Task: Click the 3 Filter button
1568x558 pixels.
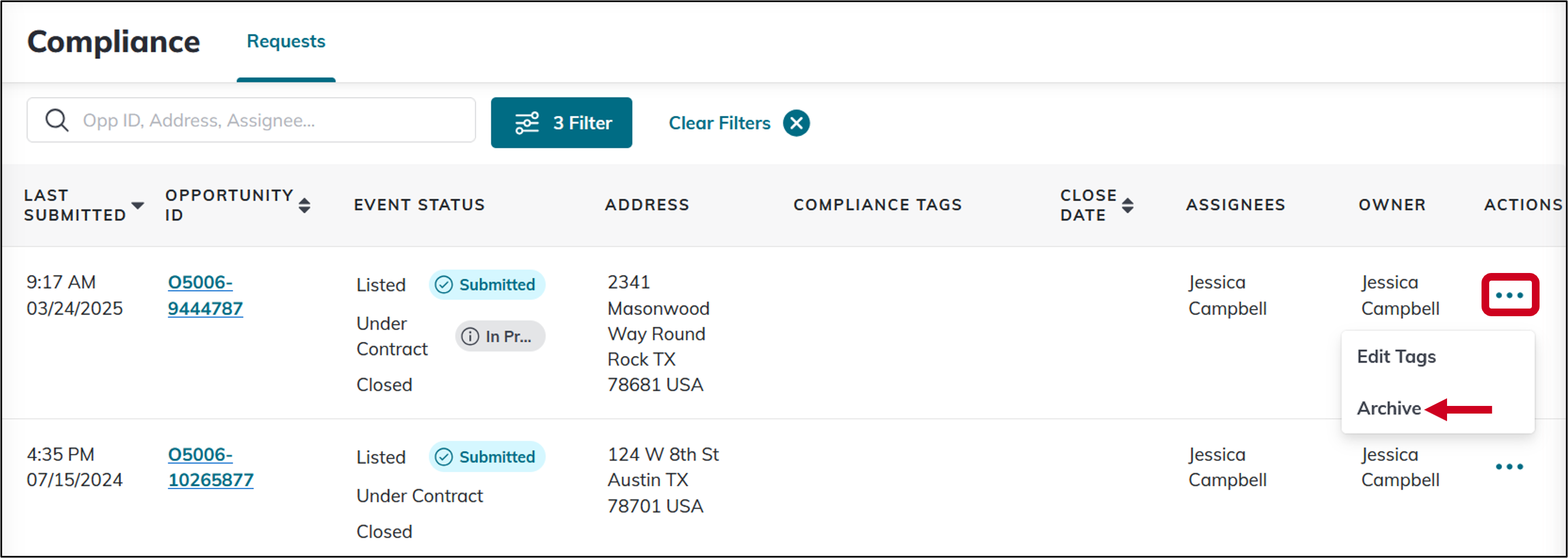Action: [561, 123]
